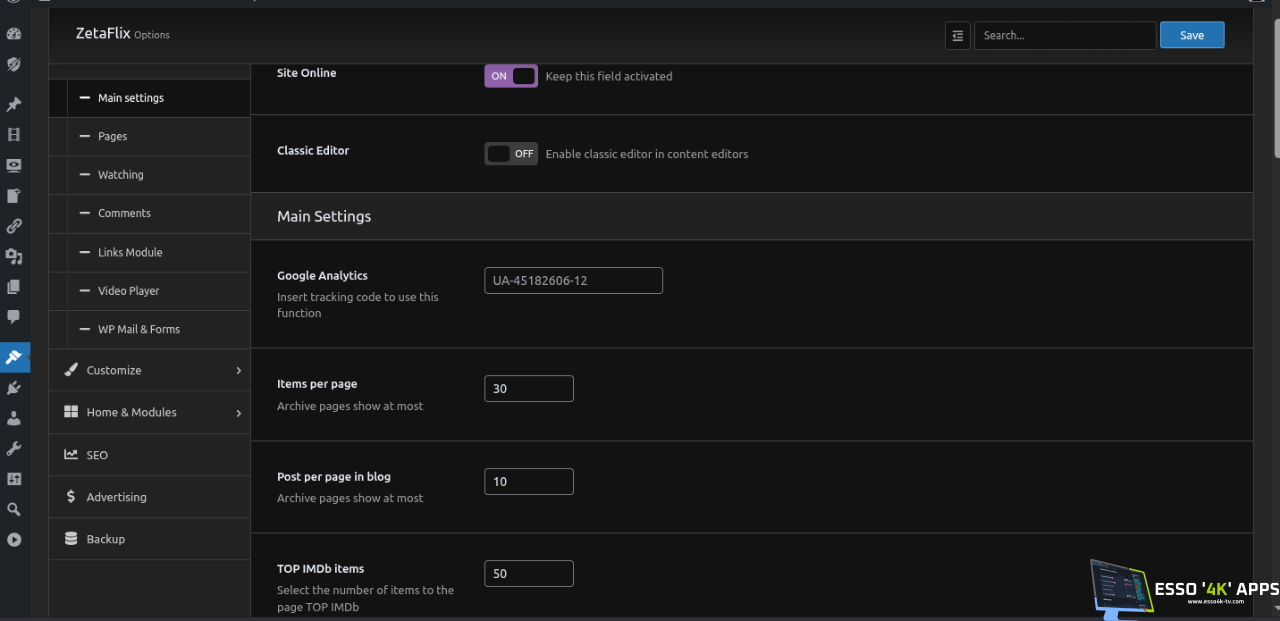
Task: Open the Plugins plug icon in sidebar
Action: (x=14, y=388)
